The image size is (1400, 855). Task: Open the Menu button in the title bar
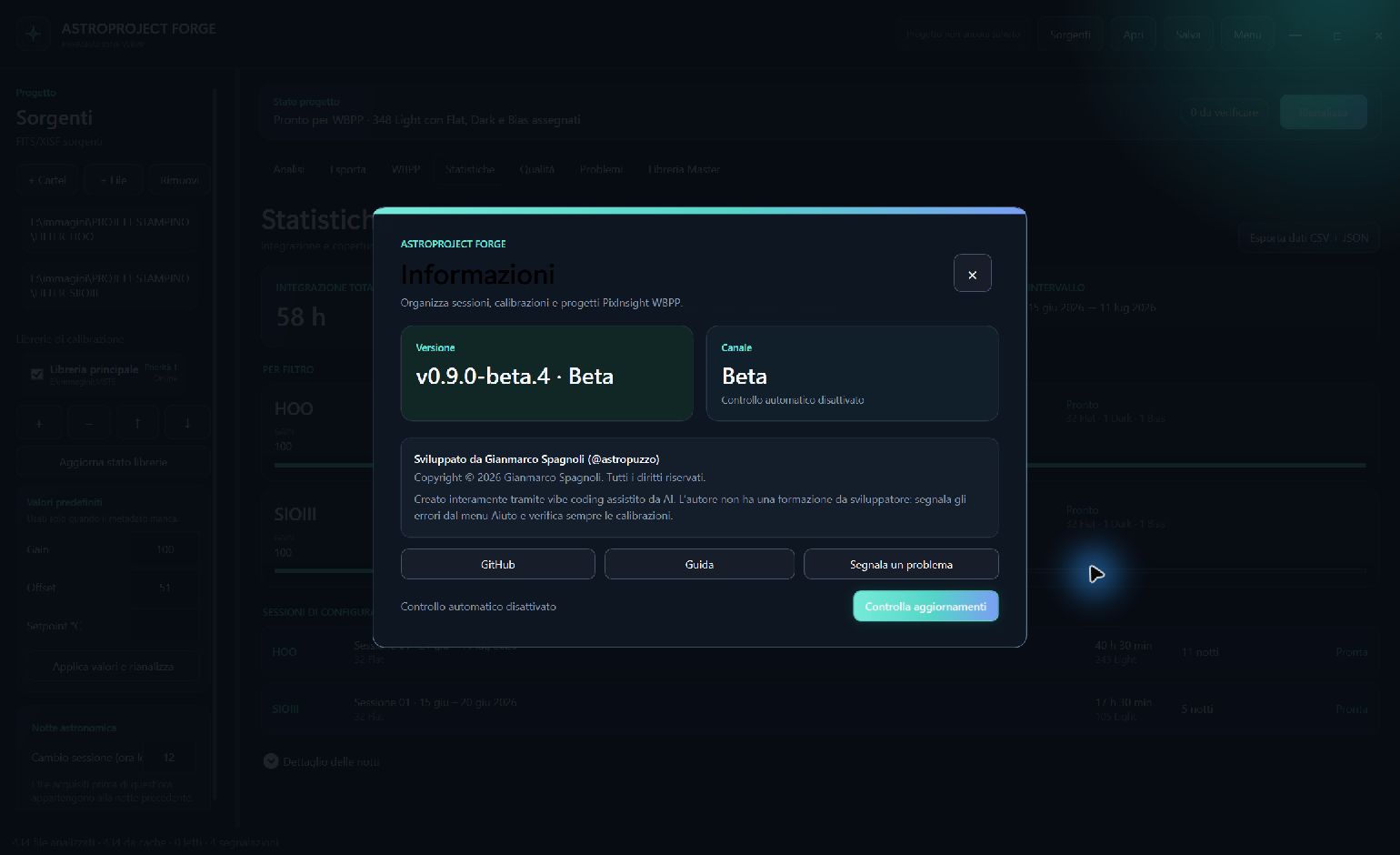(x=1247, y=35)
